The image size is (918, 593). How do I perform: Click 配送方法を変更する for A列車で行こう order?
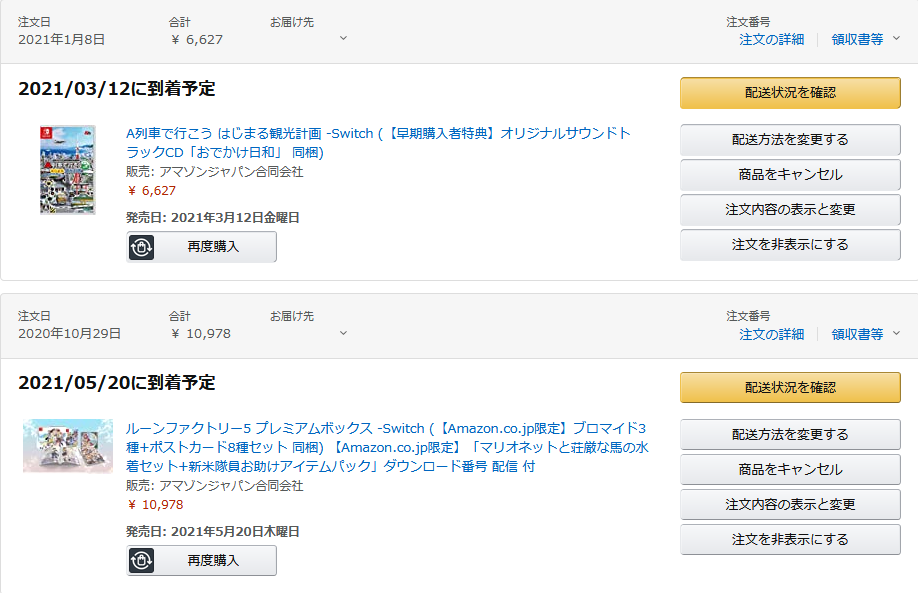coord(790,140)
